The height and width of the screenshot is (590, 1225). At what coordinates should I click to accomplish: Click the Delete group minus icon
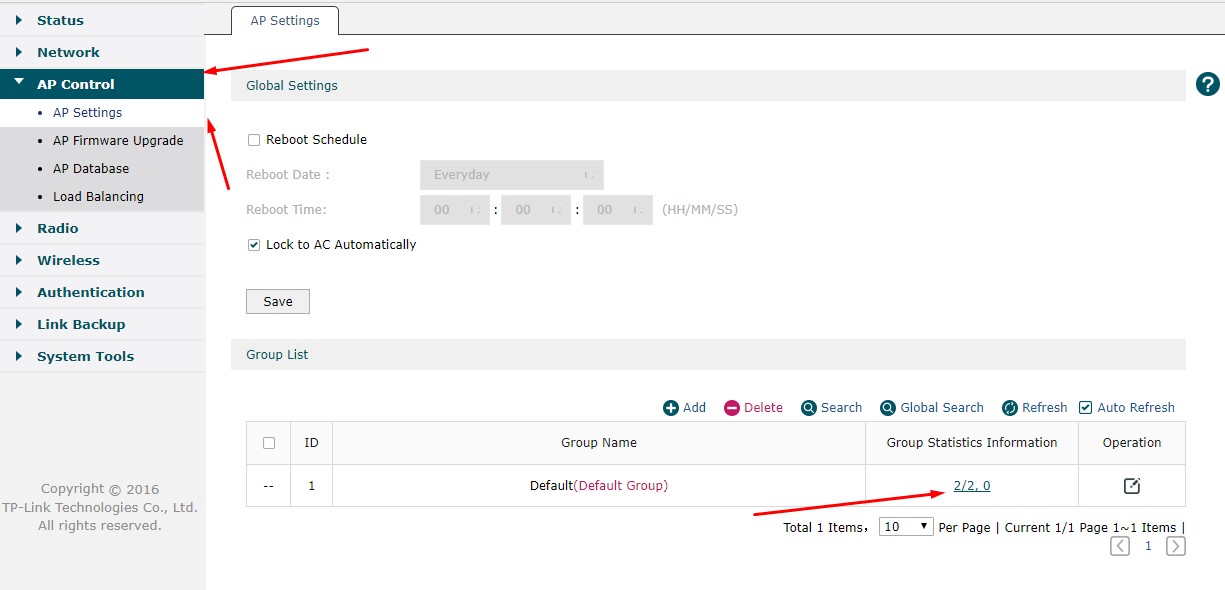732,408
